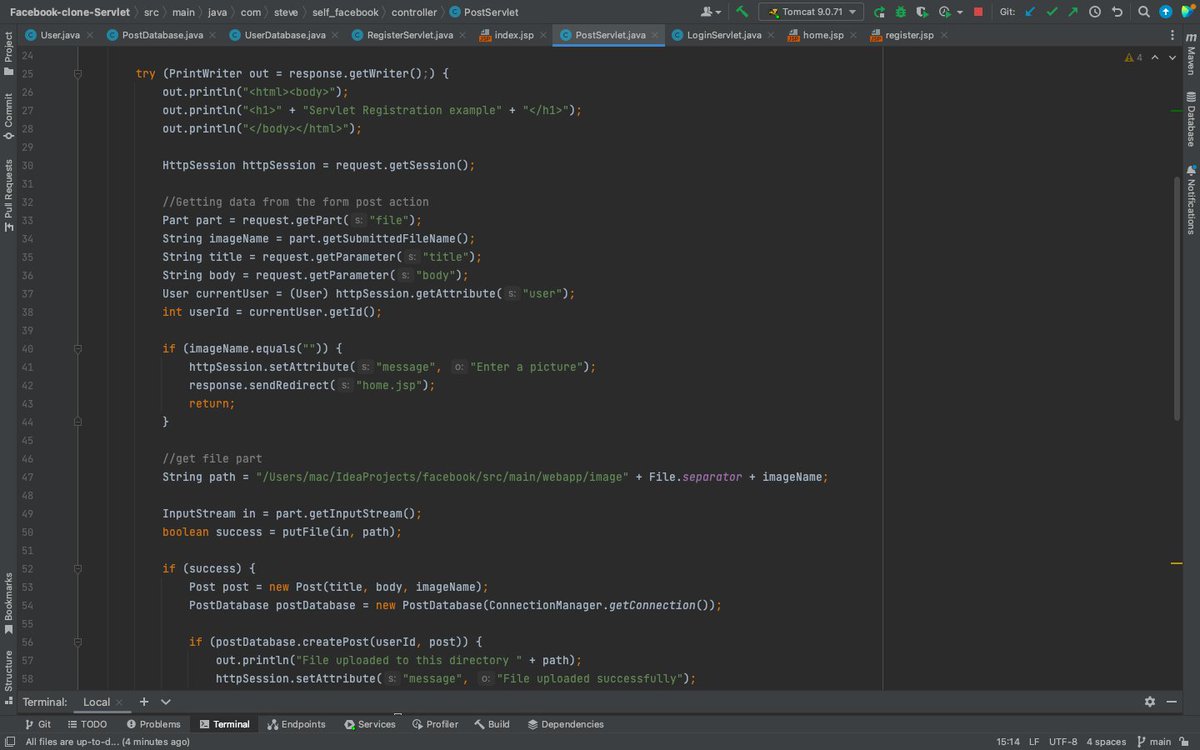Update project with the blue Git arrow
This screenshot has height=750, width=1200.
click(1029, 11)
